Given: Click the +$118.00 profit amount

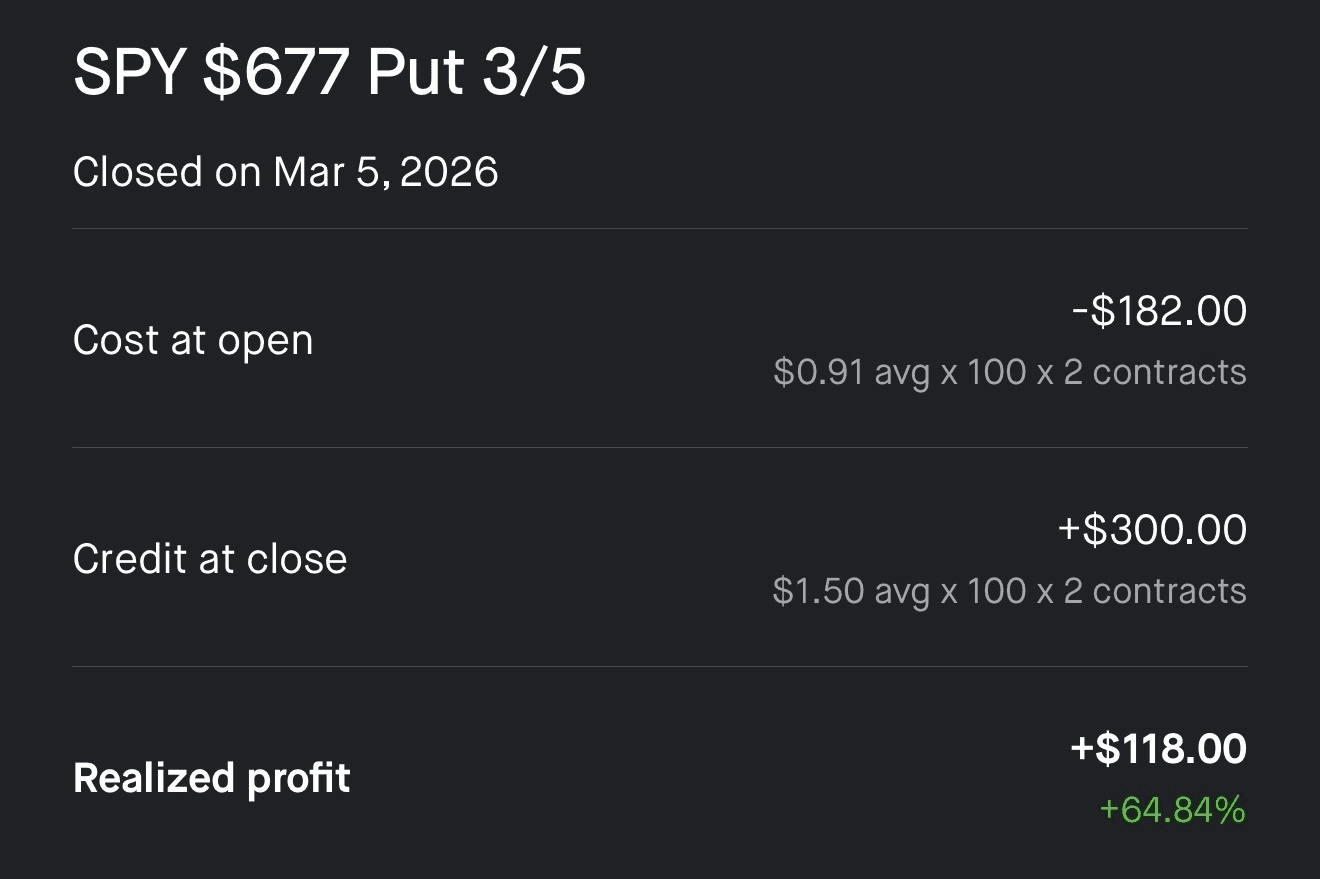Looking at the screenshot, I should (1155, 749).
